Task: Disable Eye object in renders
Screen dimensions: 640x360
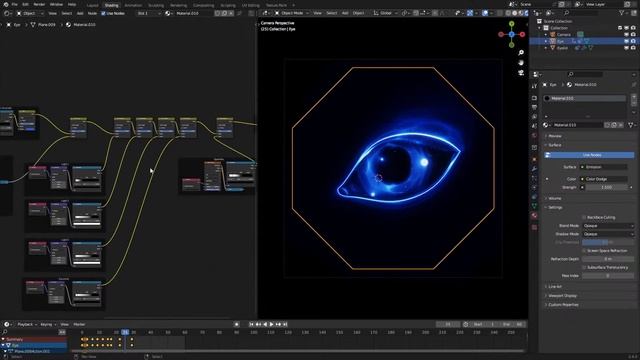Action: point(633,41)
